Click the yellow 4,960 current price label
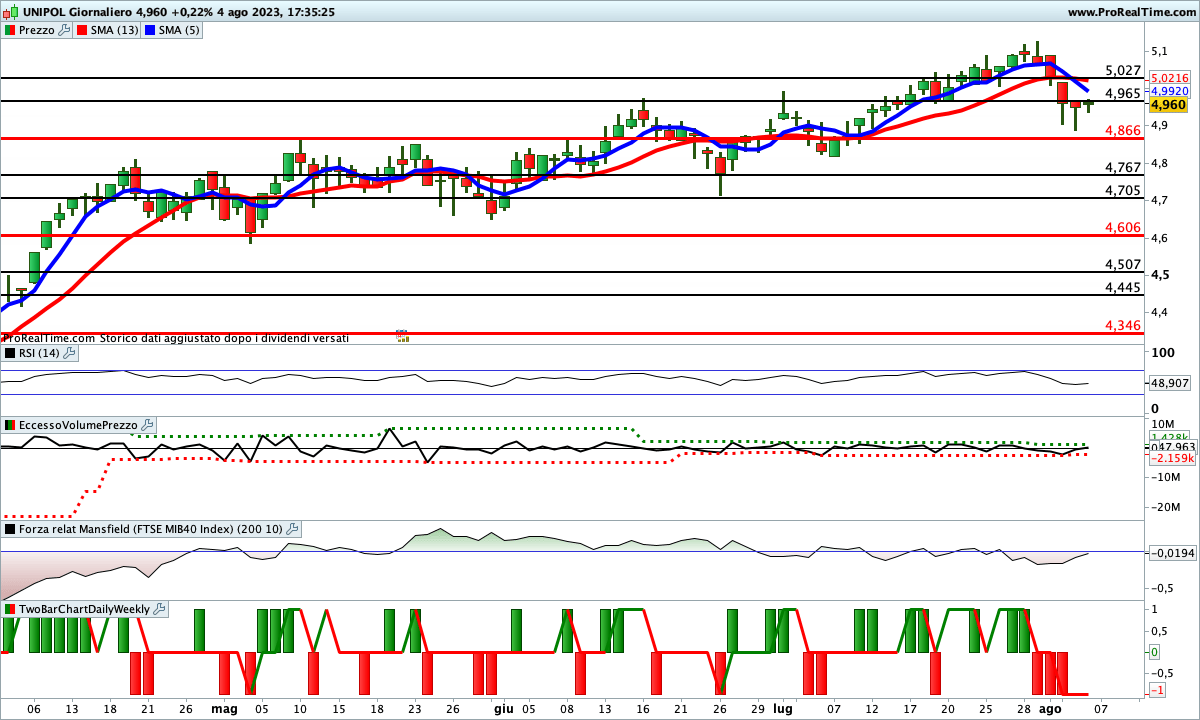The width and height of the screenshot is (1200, 720). (1168, 105)
